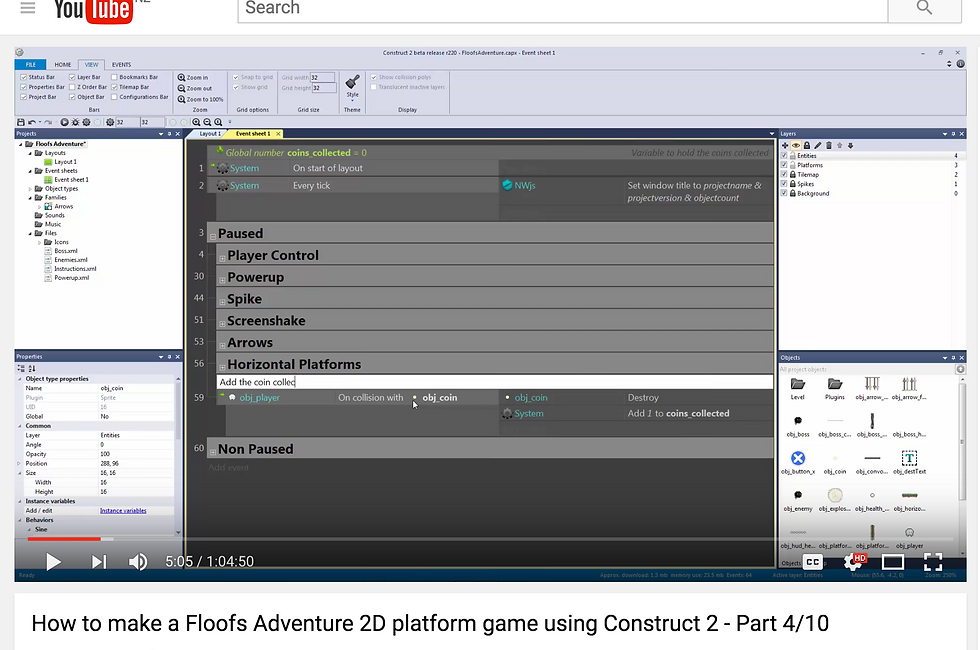Screen dimensions: 980x650
Task: Switch to the EVENTS ribbon tab
Action: [121, 64]
